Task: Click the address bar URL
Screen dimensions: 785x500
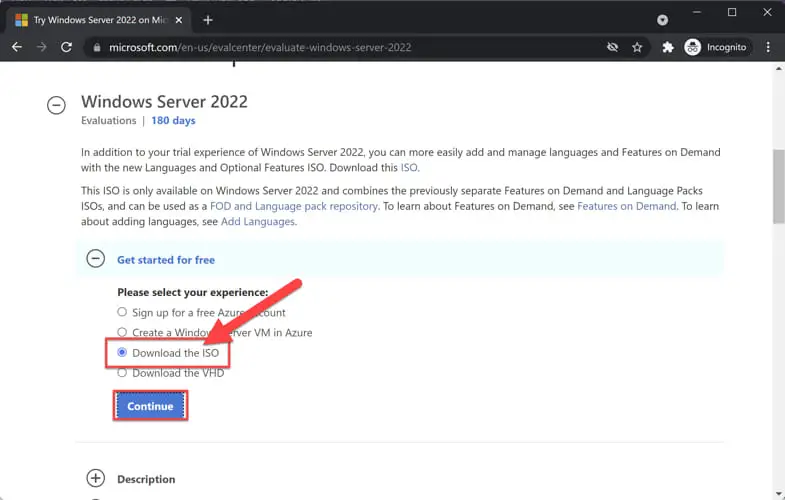Action: 260,48
